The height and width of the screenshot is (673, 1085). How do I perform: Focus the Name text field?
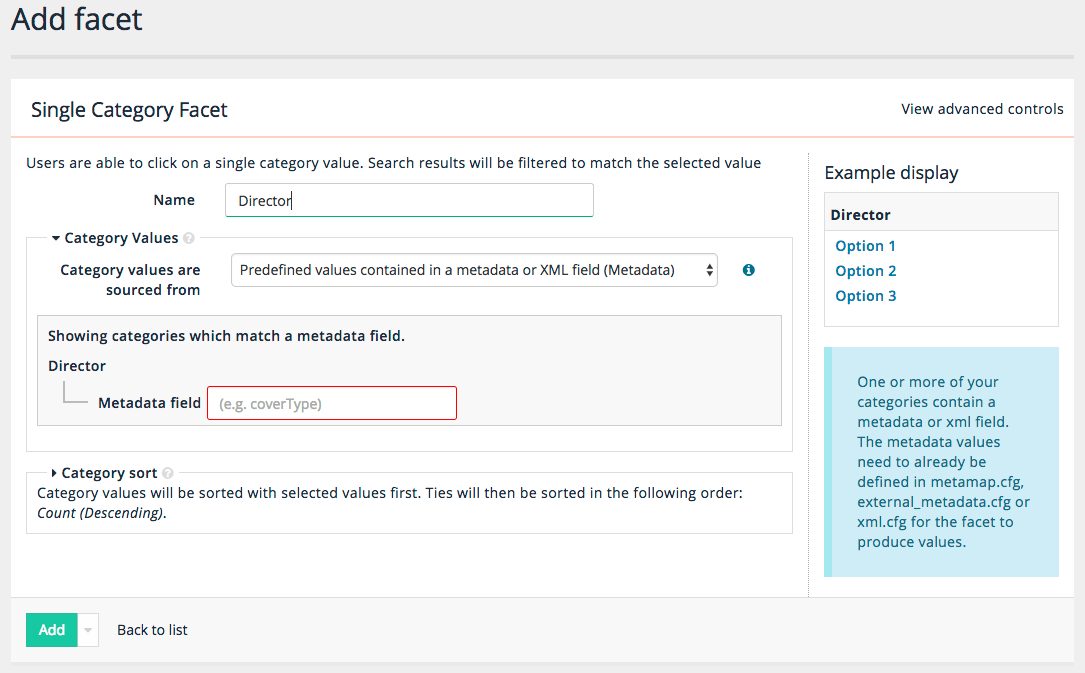click(409, 200)
